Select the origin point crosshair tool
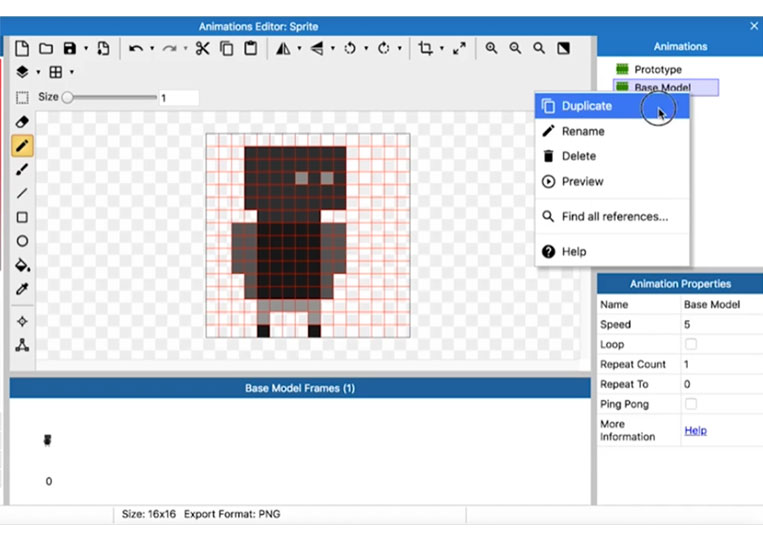763x541 pixels. click(x=22, y=321)
